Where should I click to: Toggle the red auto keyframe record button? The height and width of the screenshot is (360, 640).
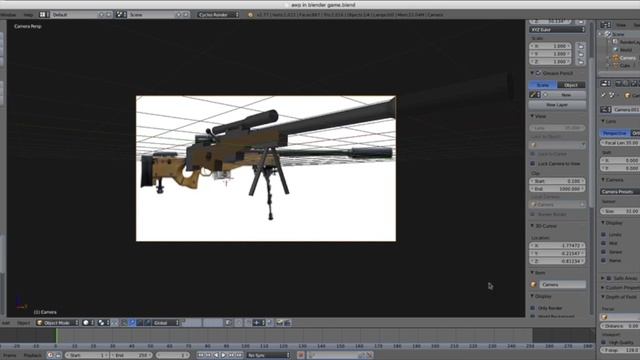300,355
